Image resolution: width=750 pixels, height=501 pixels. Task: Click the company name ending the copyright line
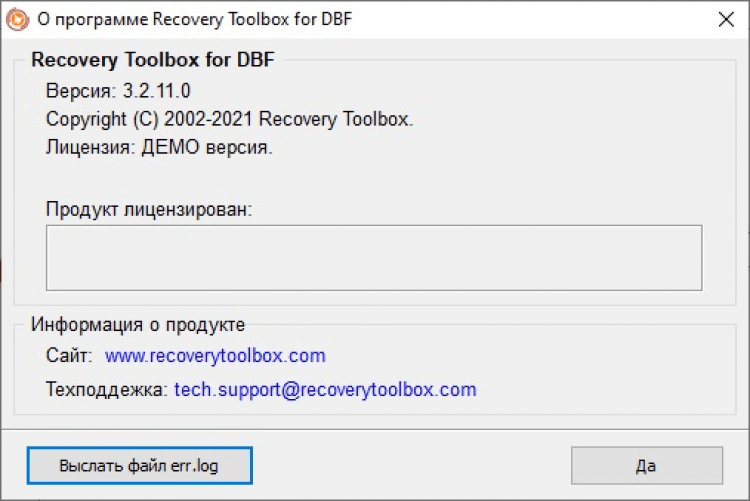(x=336, y=119)
